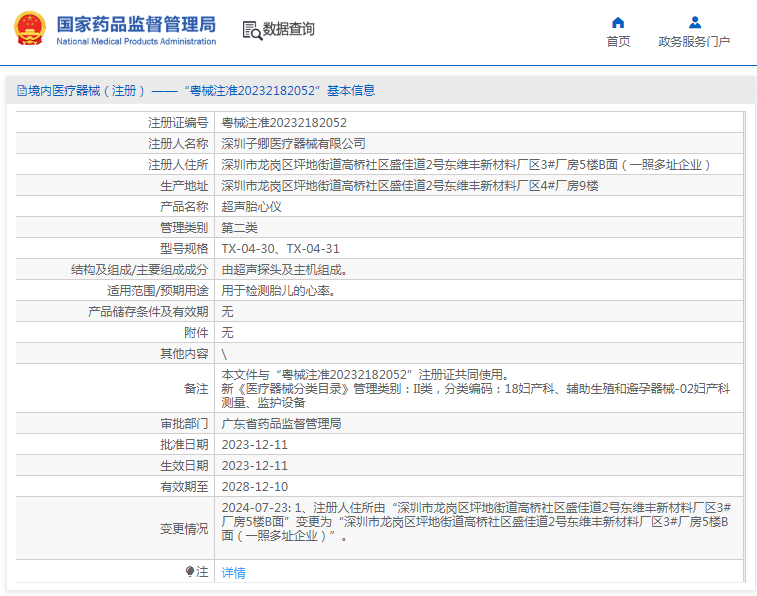Click the 批准日期 value 2023-12-11
Viewport: 757px width, 596px height.
point(254,444)
